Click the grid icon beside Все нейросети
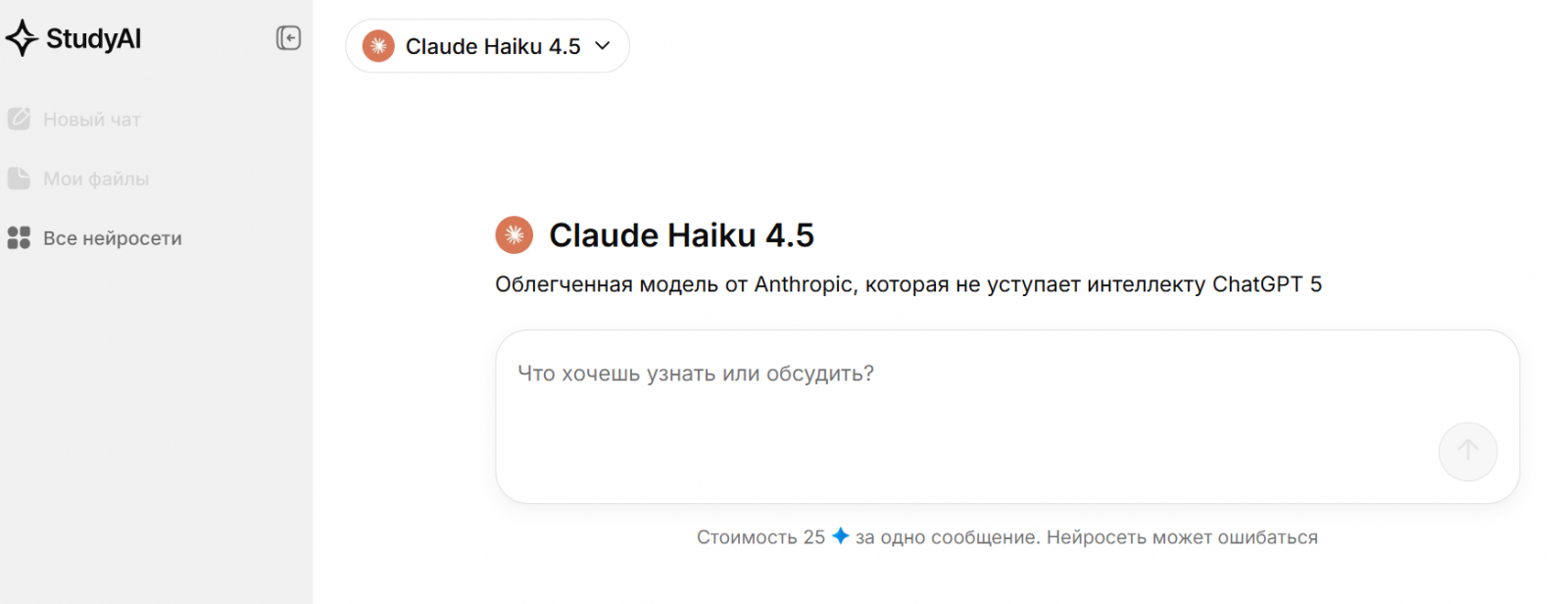The width and height of the screenshot is (1568, 604). (19, 238)
